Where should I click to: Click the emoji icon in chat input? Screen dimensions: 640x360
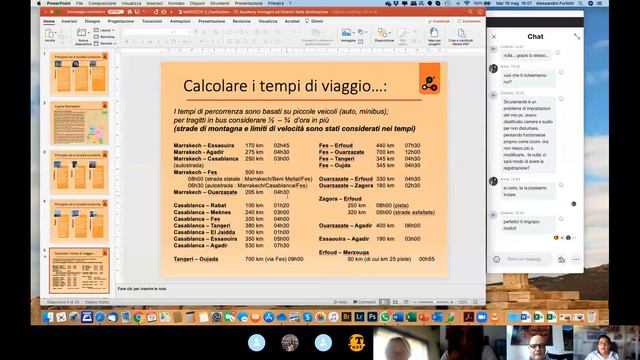(496, 259)
